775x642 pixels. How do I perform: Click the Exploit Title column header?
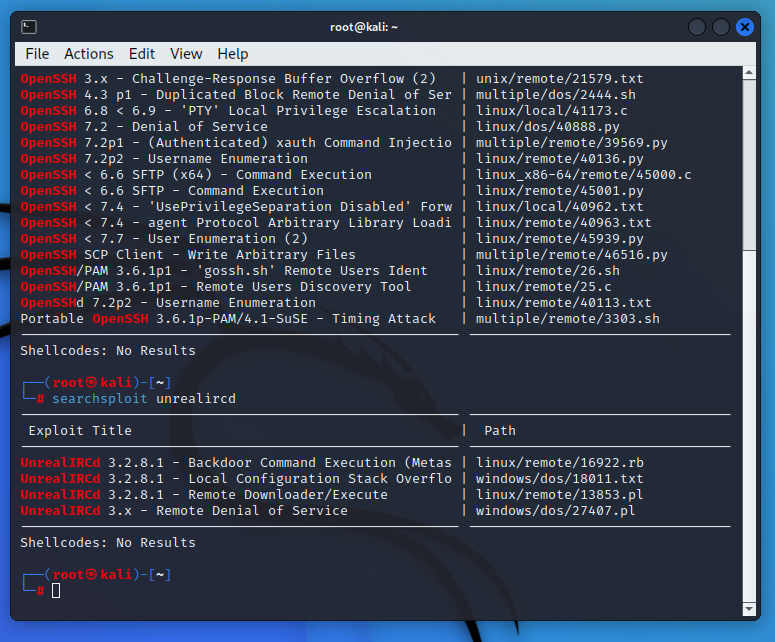coord(80,430)
